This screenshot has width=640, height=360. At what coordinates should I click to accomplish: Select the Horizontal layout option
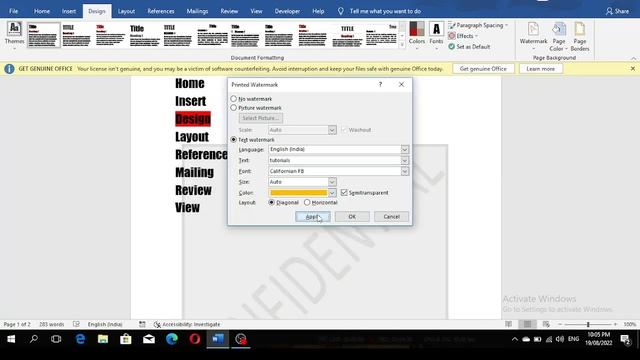point(307,202)
